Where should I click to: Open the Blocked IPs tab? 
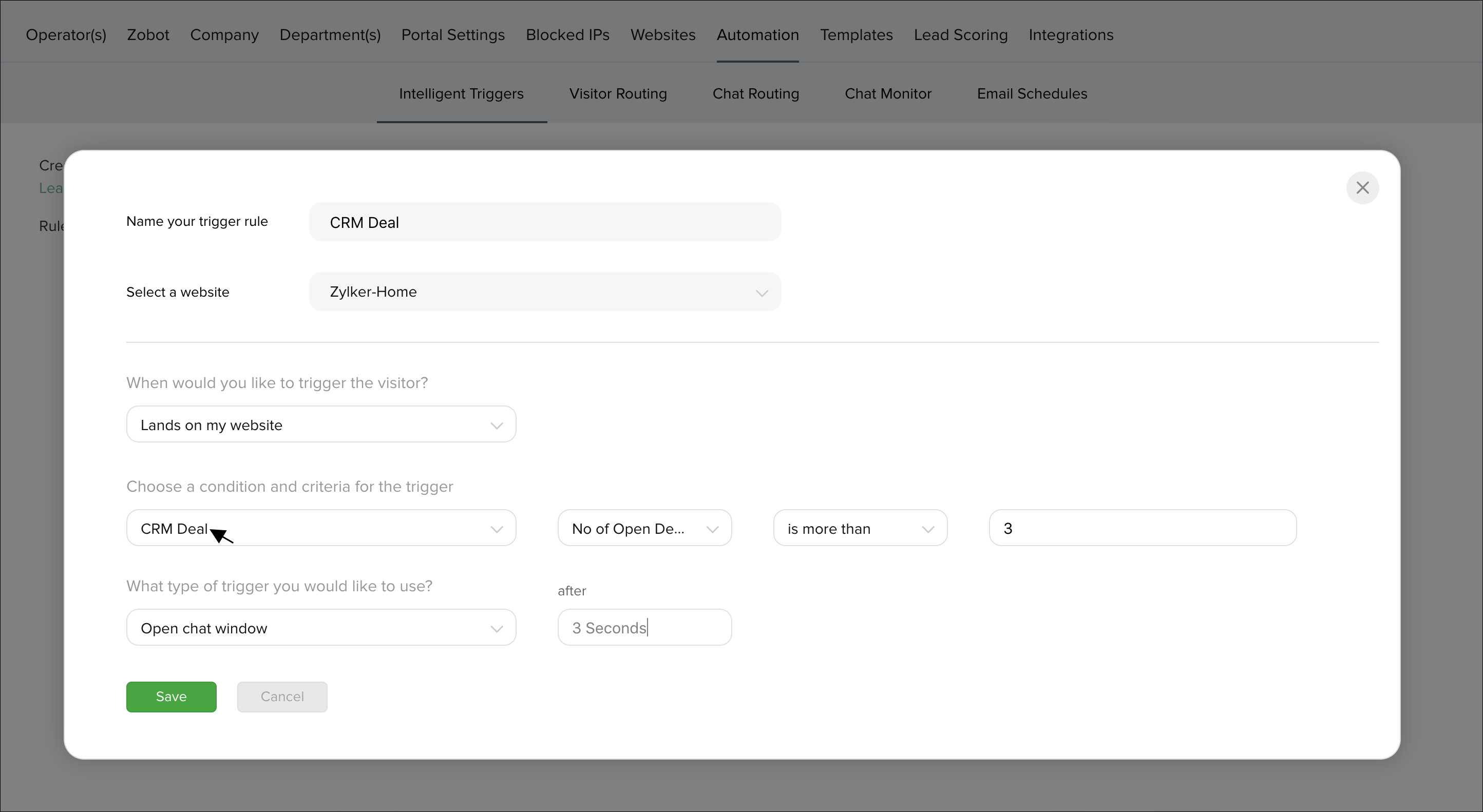pos(567,35)
